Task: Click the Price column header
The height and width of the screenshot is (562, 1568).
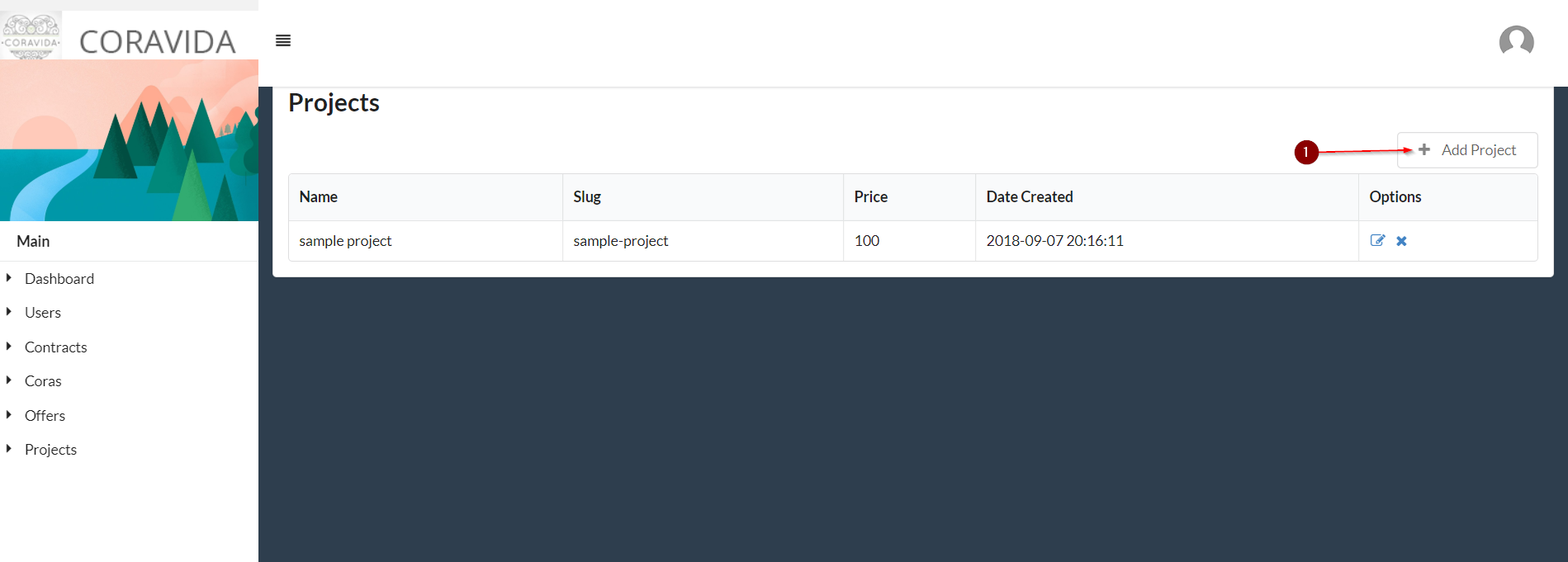Action: tap(870, 197)
